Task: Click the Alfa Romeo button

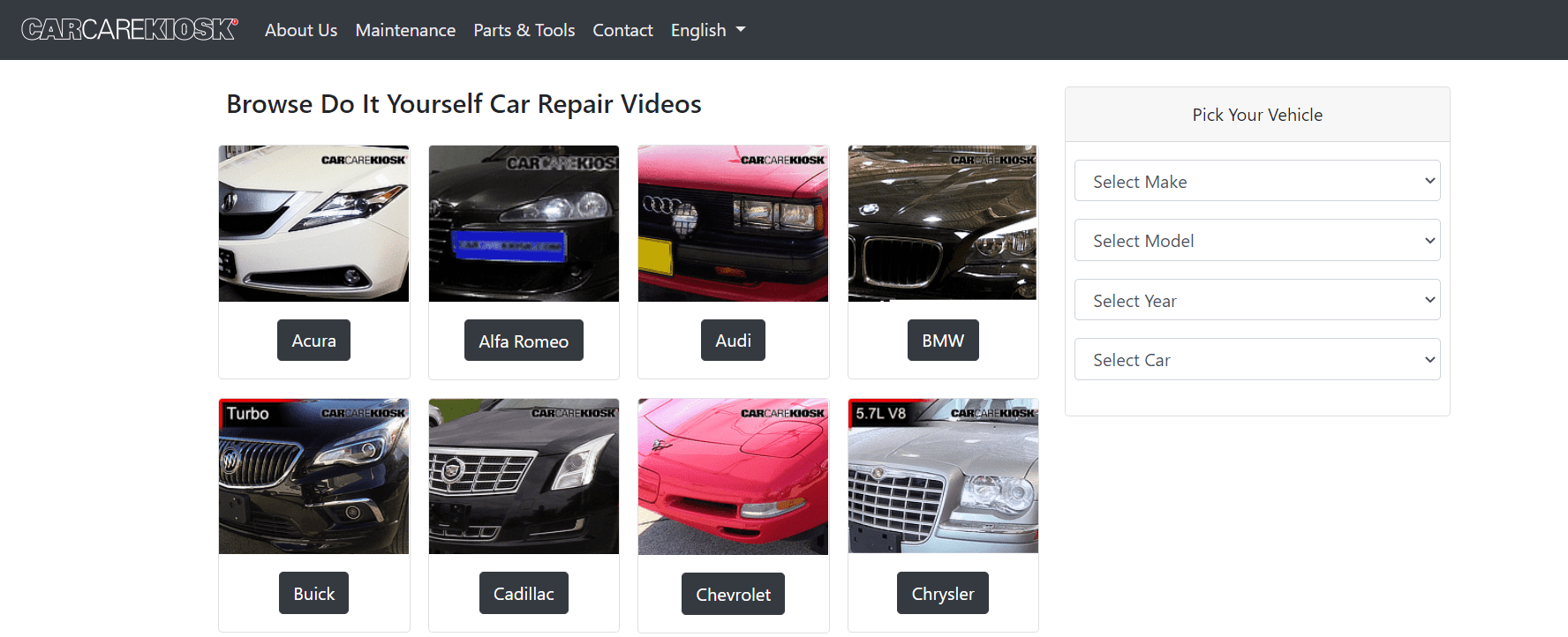Action: (x=524, y=341)
